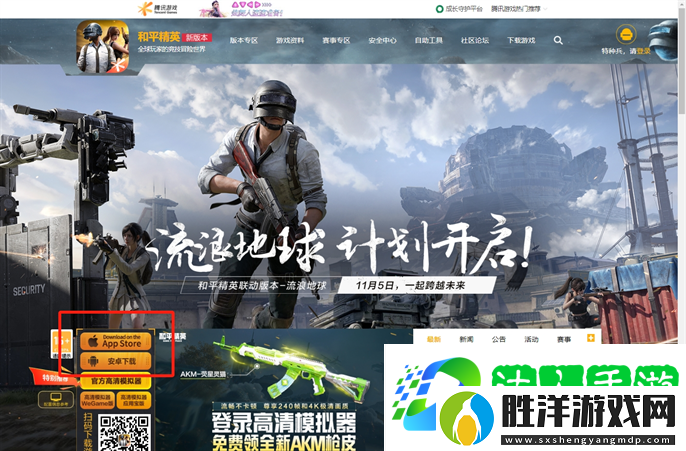Open the 安全中心 menu

pos(382,40)
